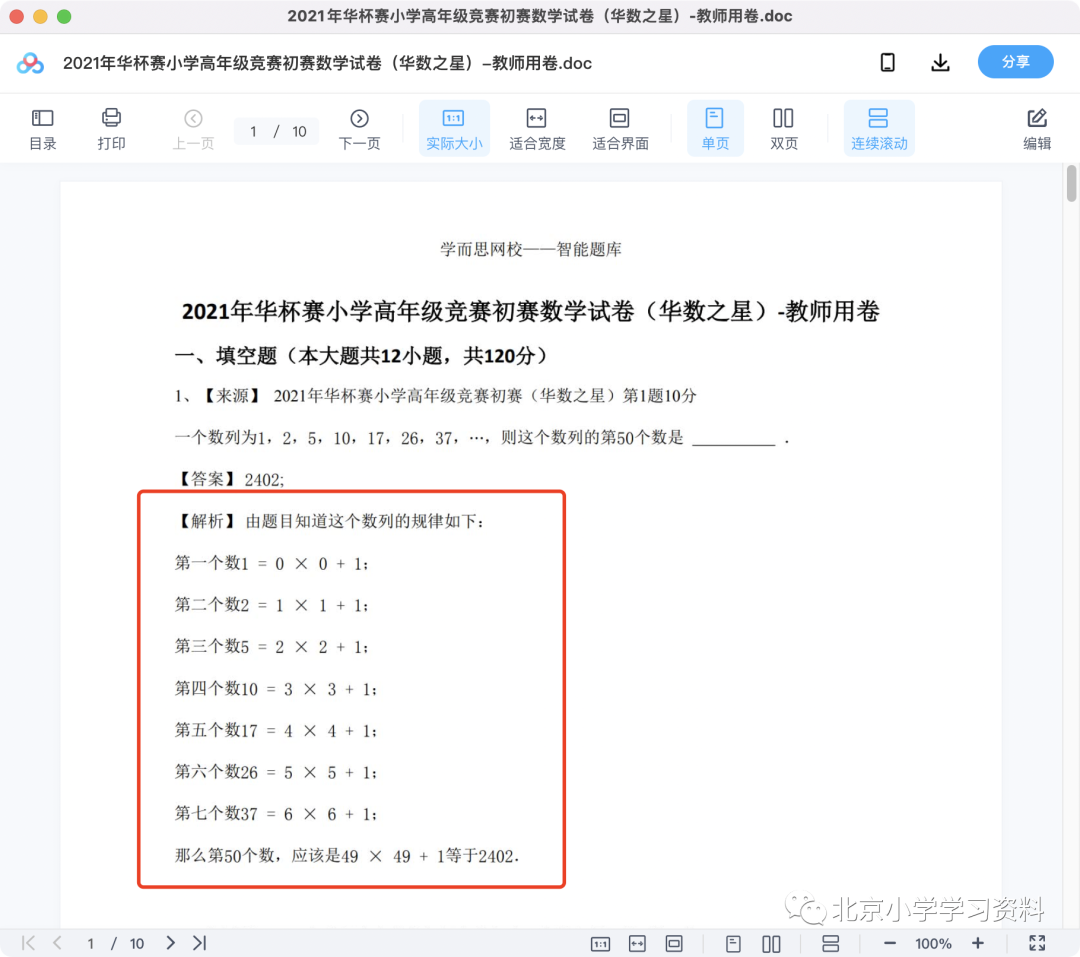Screen dimensions: 1080x957
Task: Go to 上一页 previous page in toolbar
Action: click(193, 129)
